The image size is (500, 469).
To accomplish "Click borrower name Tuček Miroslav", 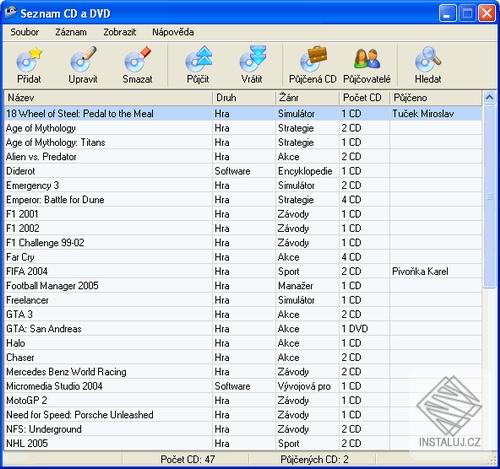I will pyautogui.click(x=423, y=114).
